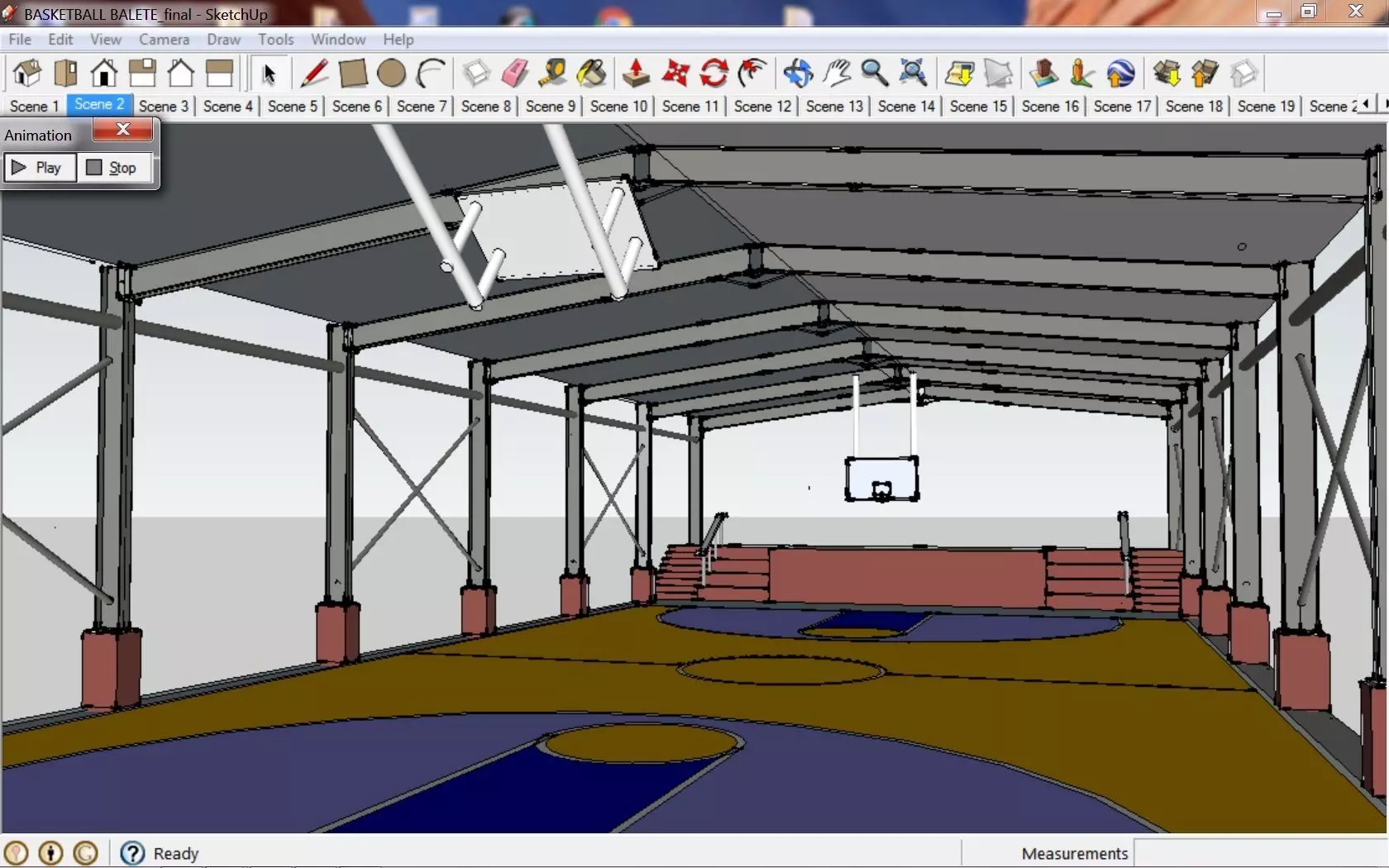Viewport: 1389px width, 868px height.
Task: Play the scene animation
Action: 40,168
